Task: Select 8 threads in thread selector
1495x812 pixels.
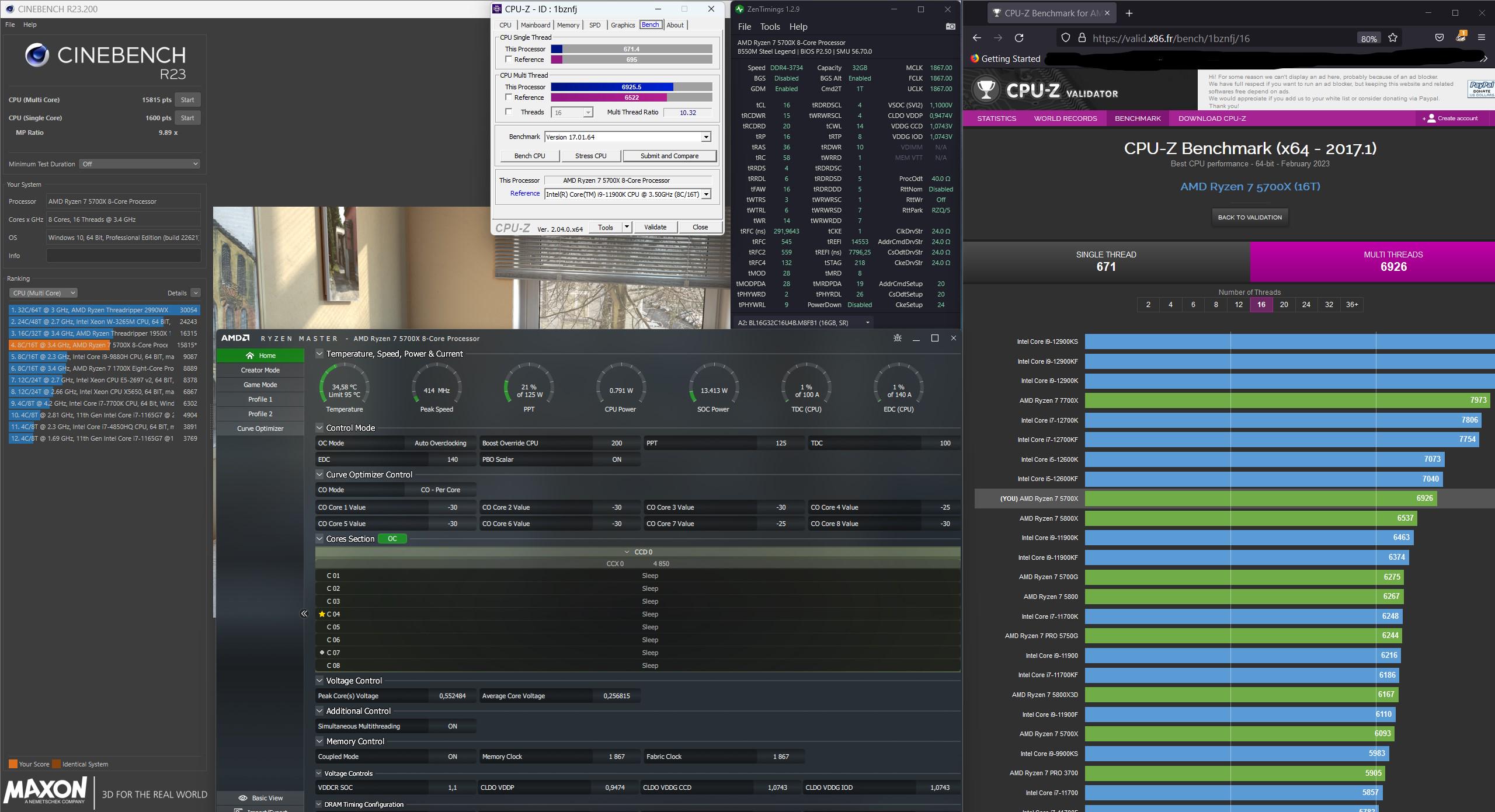Action: 1216,305
